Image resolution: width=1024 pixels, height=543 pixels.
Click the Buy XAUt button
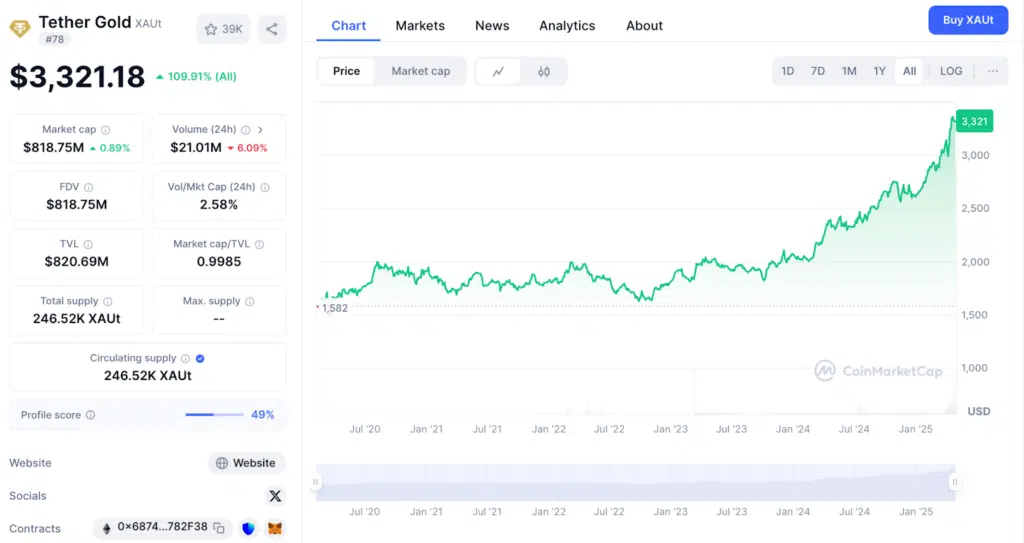968,20
